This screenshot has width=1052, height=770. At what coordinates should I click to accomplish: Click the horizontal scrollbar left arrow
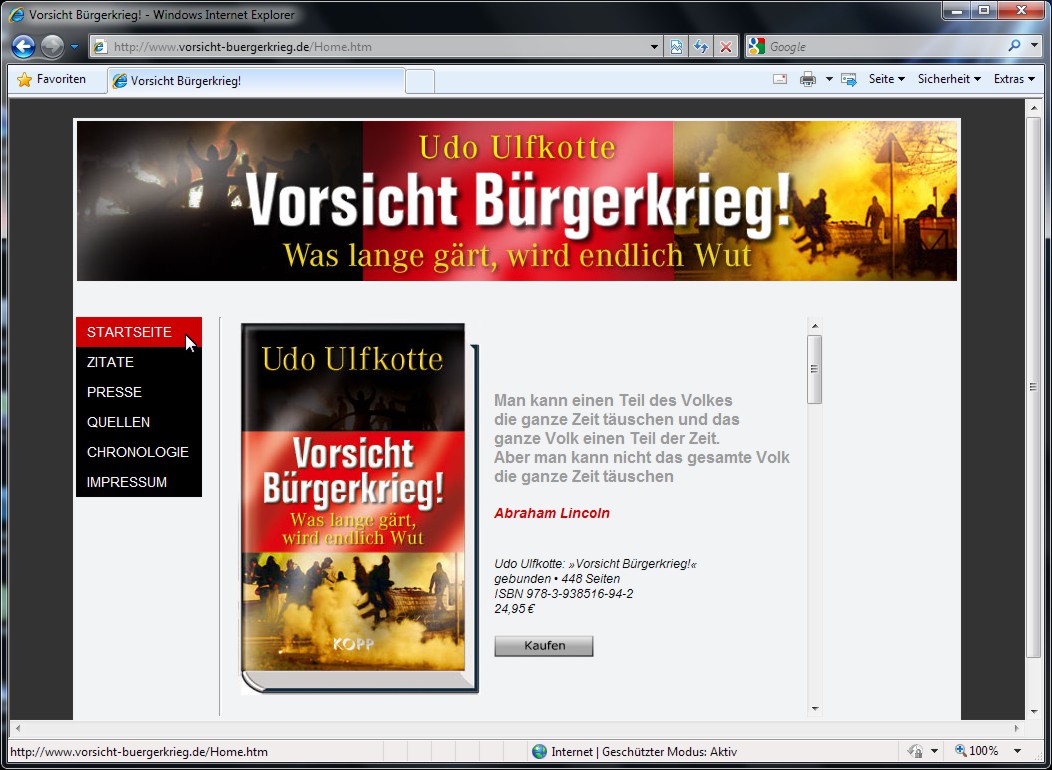(x=17, y=728)
